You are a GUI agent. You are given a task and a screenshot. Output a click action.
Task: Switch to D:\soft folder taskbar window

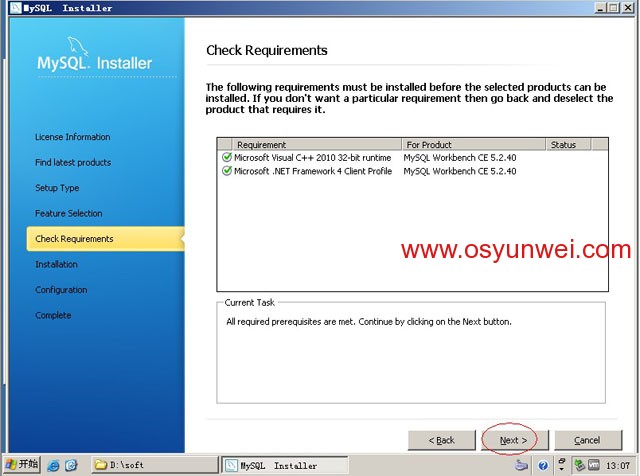[155, 465]
